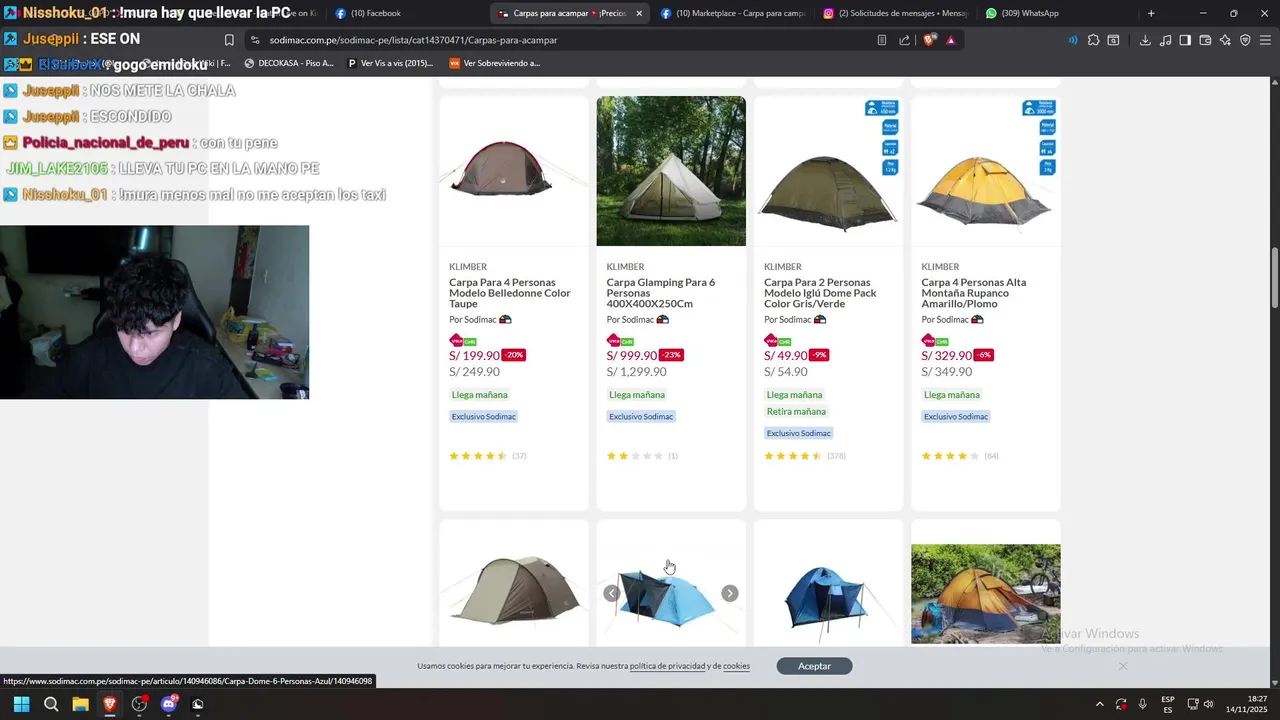Open the browser hamburger main menu
Screen dimensions: 1280x720
[1265, 40]
